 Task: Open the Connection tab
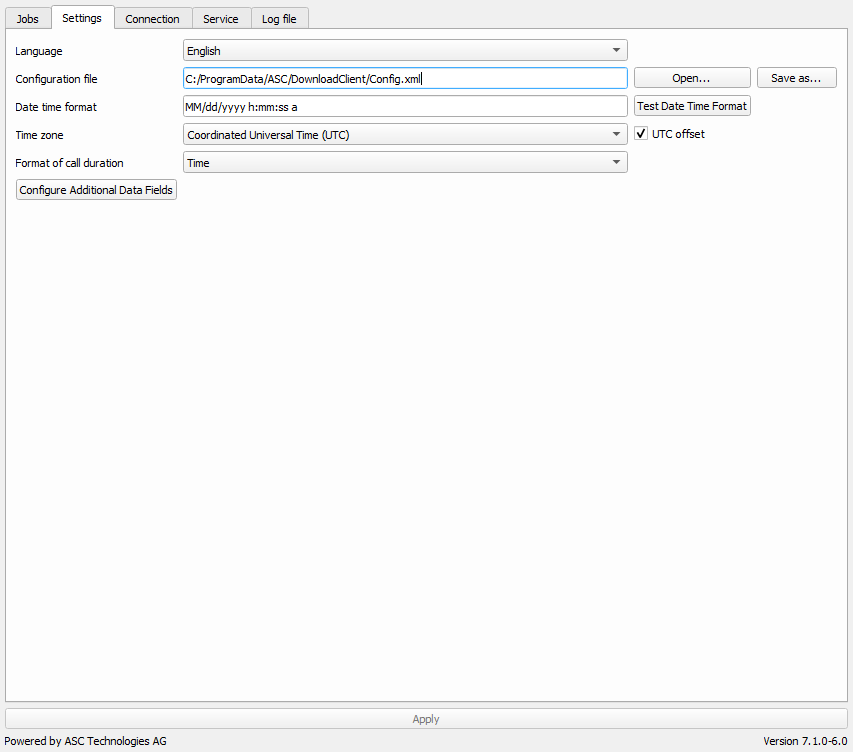click(x=152, y=19)
